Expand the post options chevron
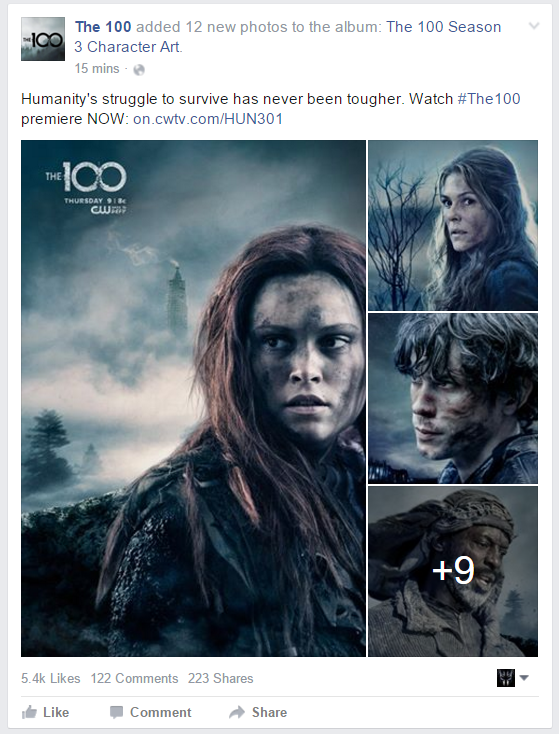This screenshot has width=559, height=734. point(534,26)
